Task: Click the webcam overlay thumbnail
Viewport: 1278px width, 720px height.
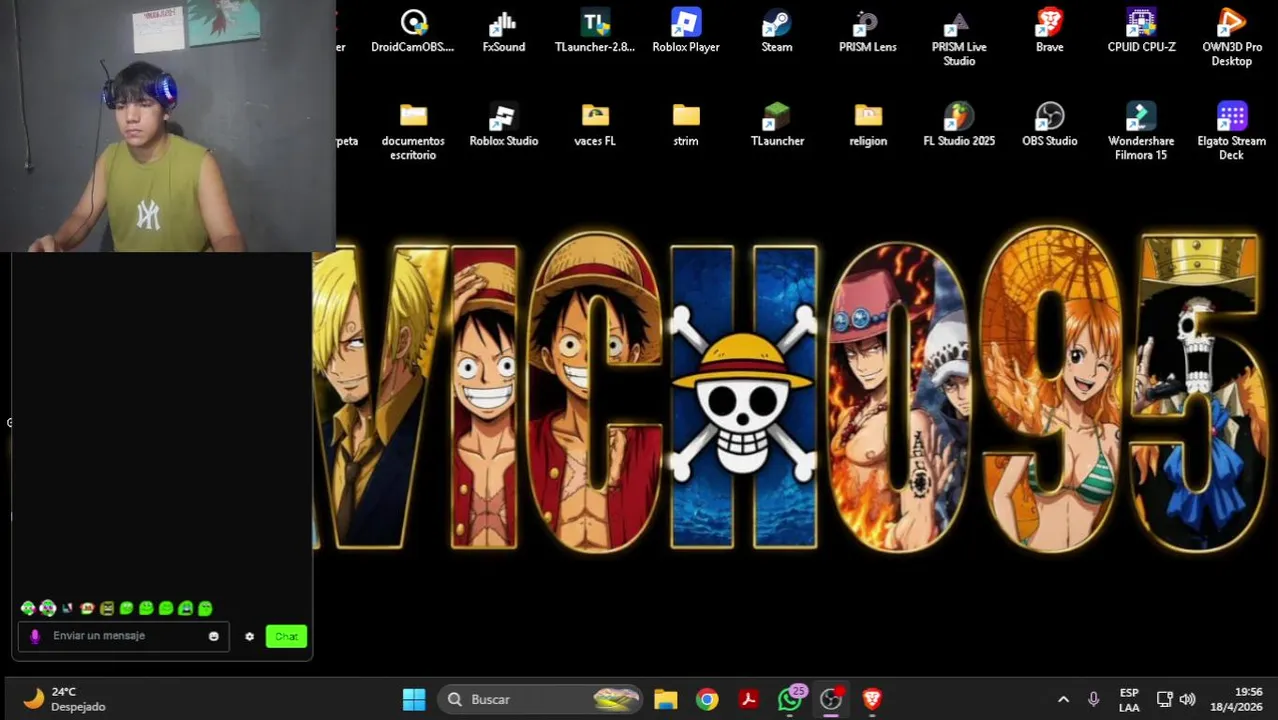Action: coord(167,126)
